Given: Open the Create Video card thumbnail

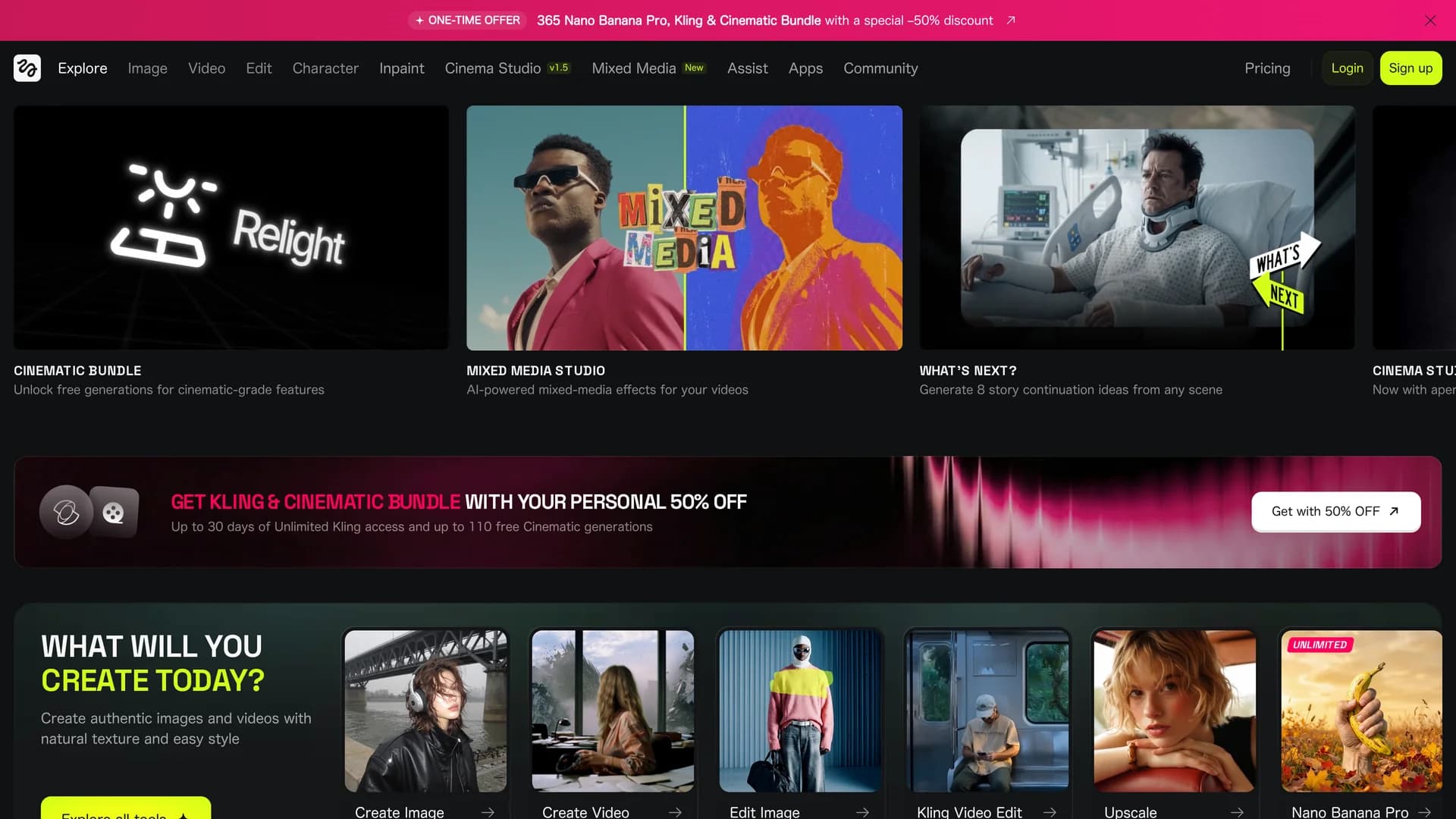Looking at the screenshot, I should tap(613, 711).
